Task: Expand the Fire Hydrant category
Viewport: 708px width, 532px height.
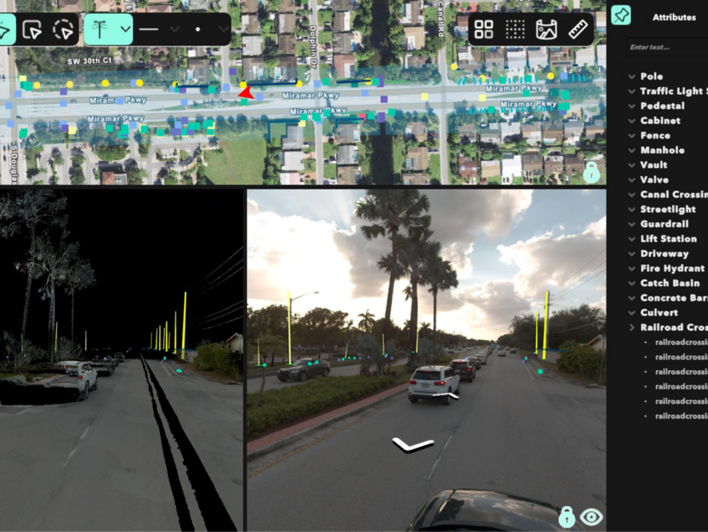Action: click(x=632, y=268)
